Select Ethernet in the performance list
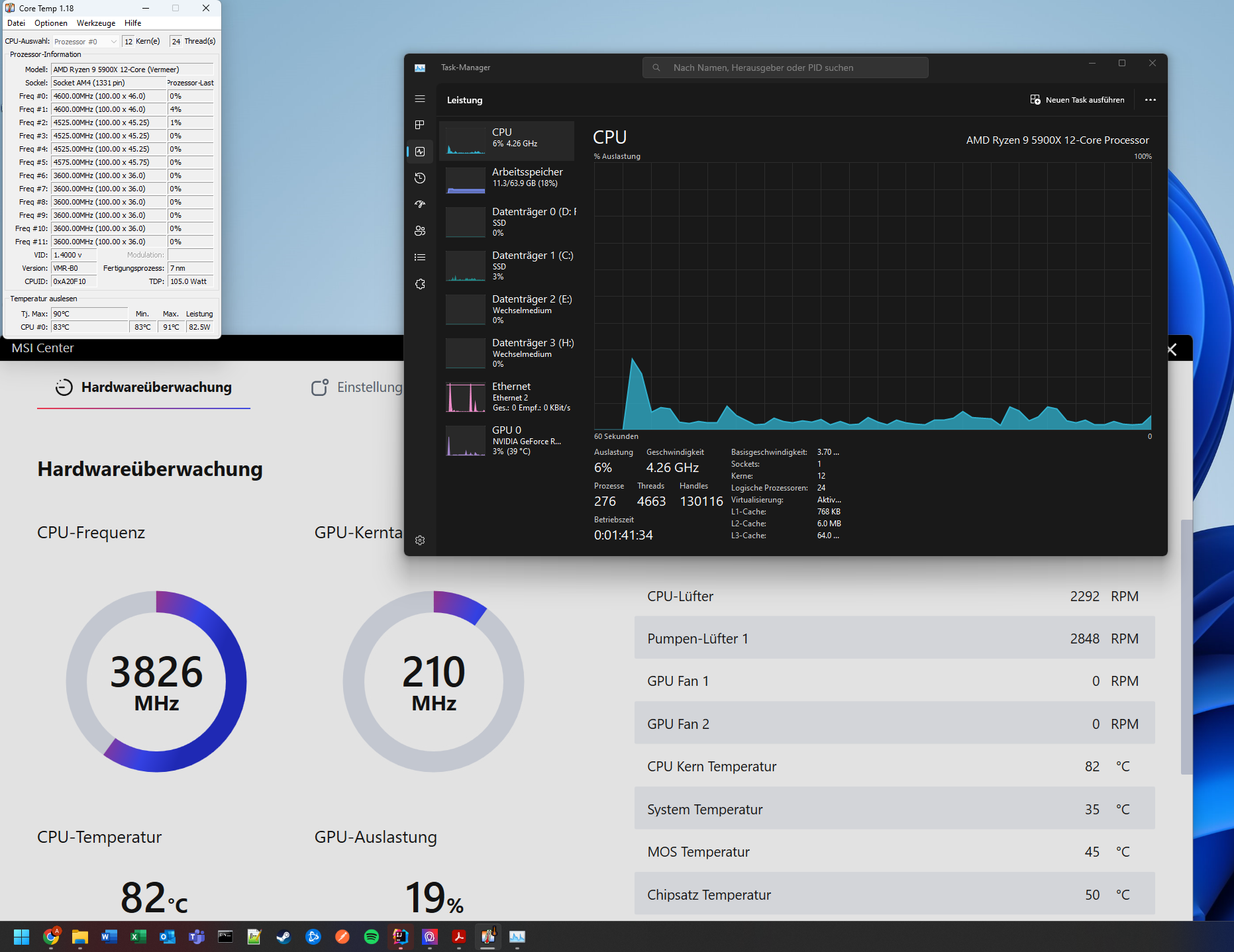The width and height of the screenshot is (1234, 952). 507,397
